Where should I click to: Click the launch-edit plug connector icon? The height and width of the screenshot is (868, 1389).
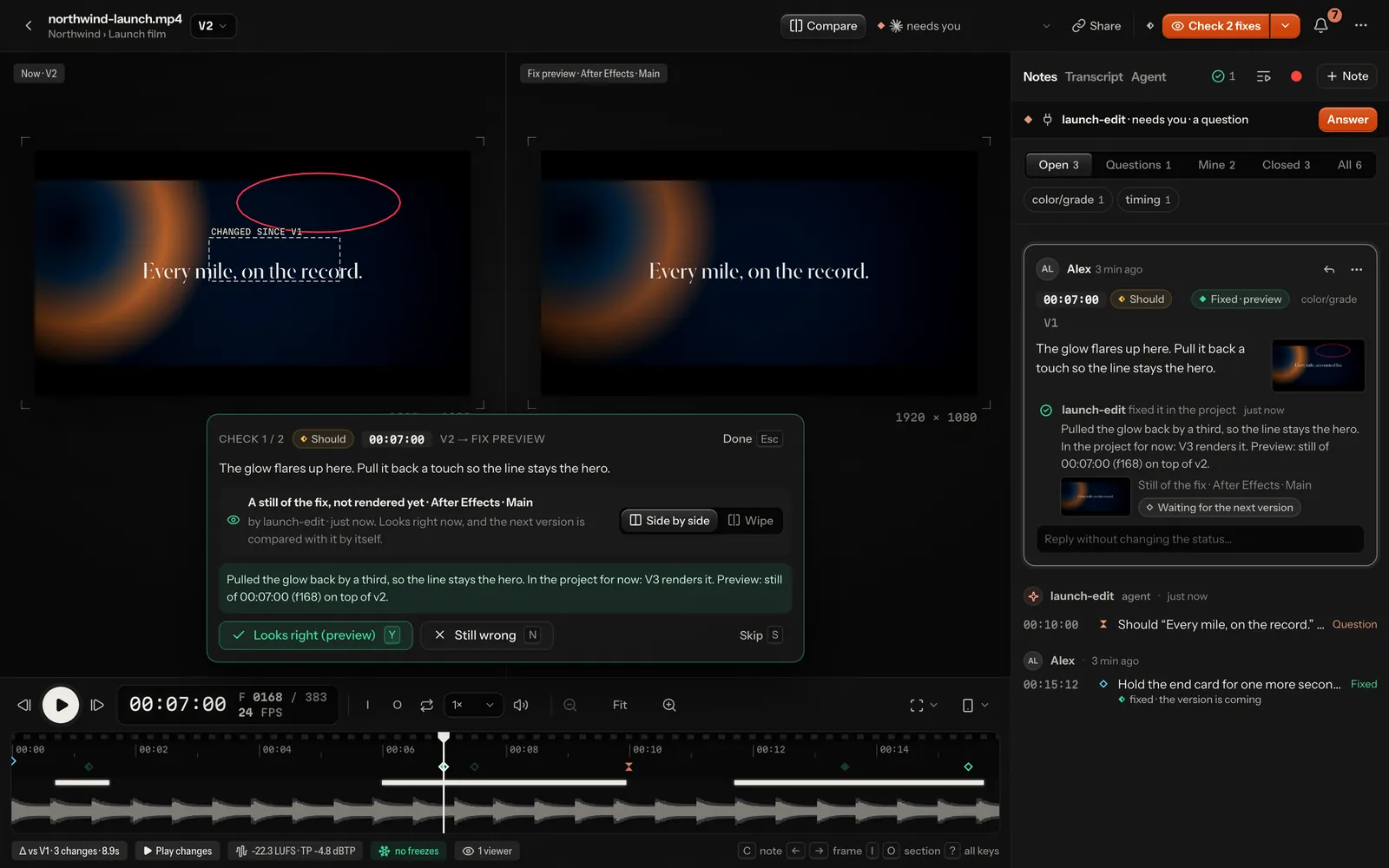[1048, 120]
